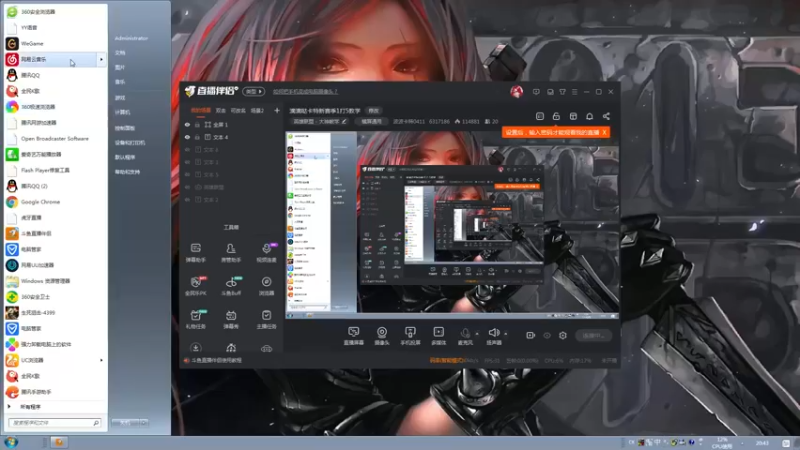Launch Google Chrome from Start menu
Screen dimensions: 800x450
[x=56, y=202]
